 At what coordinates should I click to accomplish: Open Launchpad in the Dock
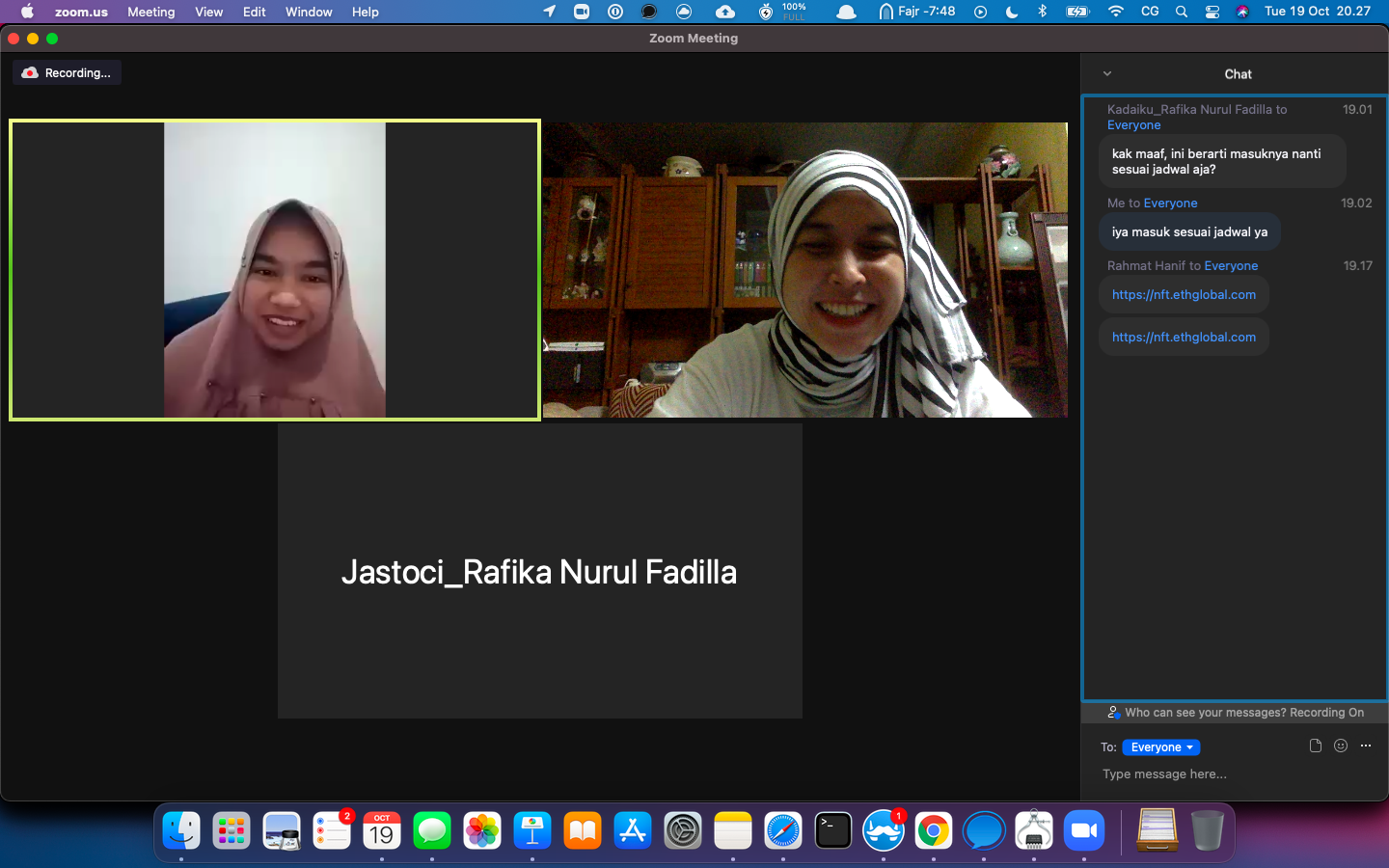tap(231, 830)
